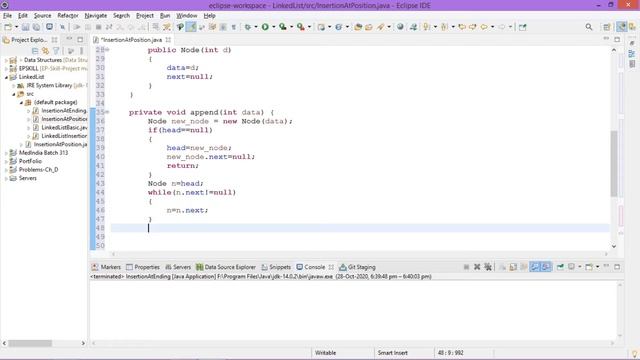Click the External Tools run icon

(301, 27)
